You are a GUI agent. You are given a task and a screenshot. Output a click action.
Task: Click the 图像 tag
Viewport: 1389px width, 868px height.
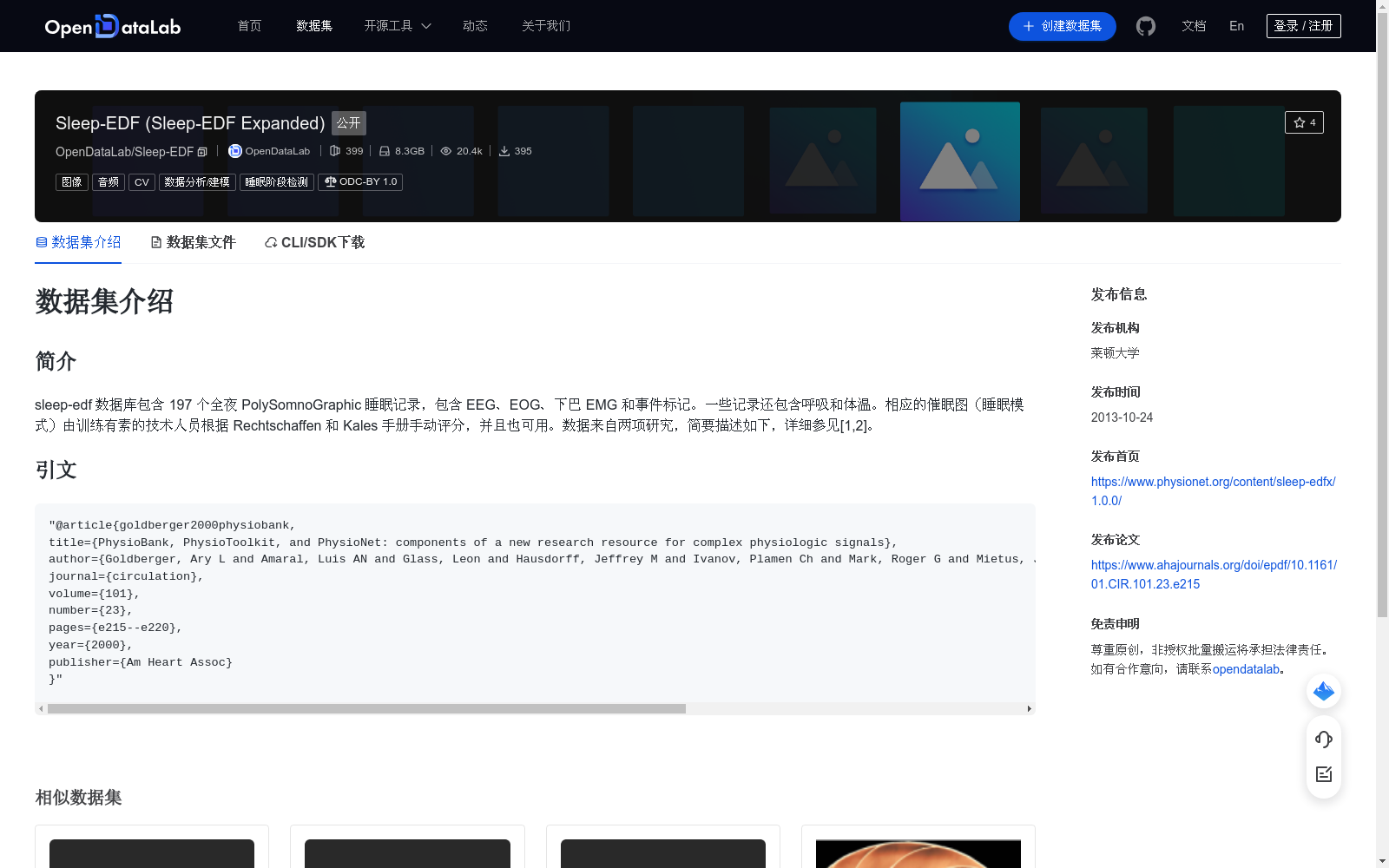[72, 182]
